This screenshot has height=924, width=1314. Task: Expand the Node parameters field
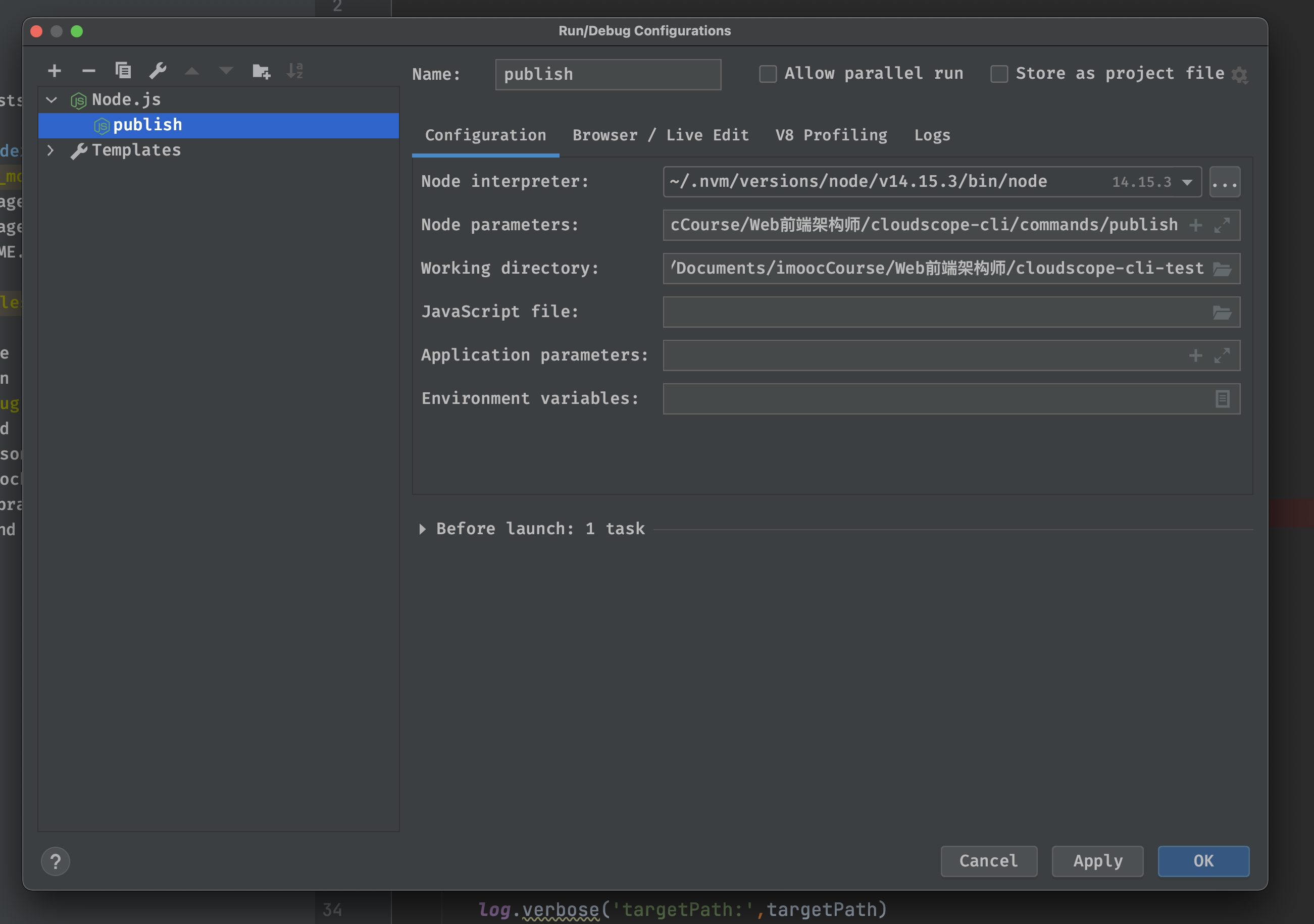tap(1222, 225)
